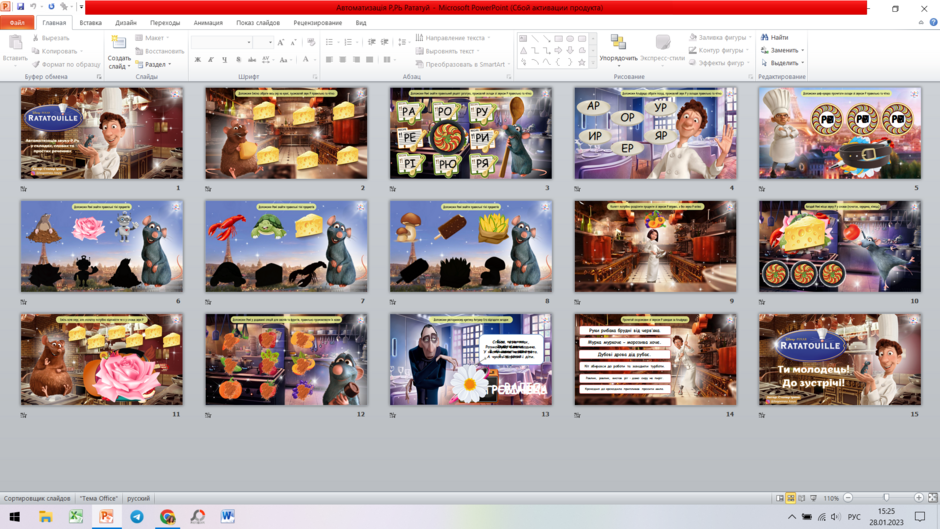Click the zoom in plus icon
Screen dimensions: 940x529
918,498
